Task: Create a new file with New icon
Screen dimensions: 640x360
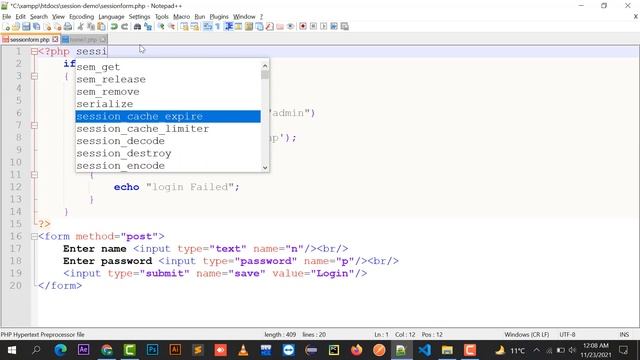Action: point(7,27)
